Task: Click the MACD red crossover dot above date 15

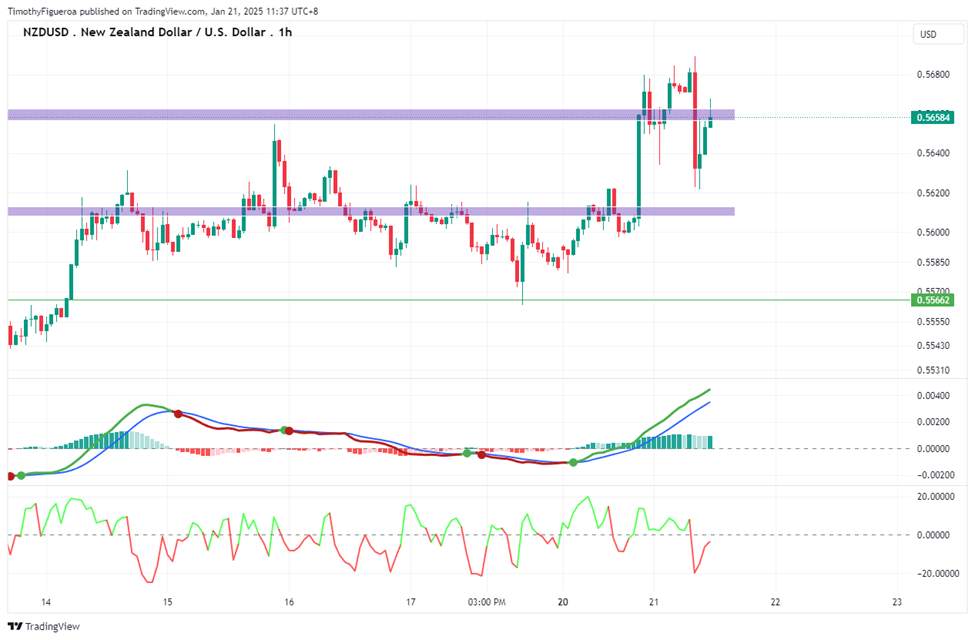Action: [178, 414]
